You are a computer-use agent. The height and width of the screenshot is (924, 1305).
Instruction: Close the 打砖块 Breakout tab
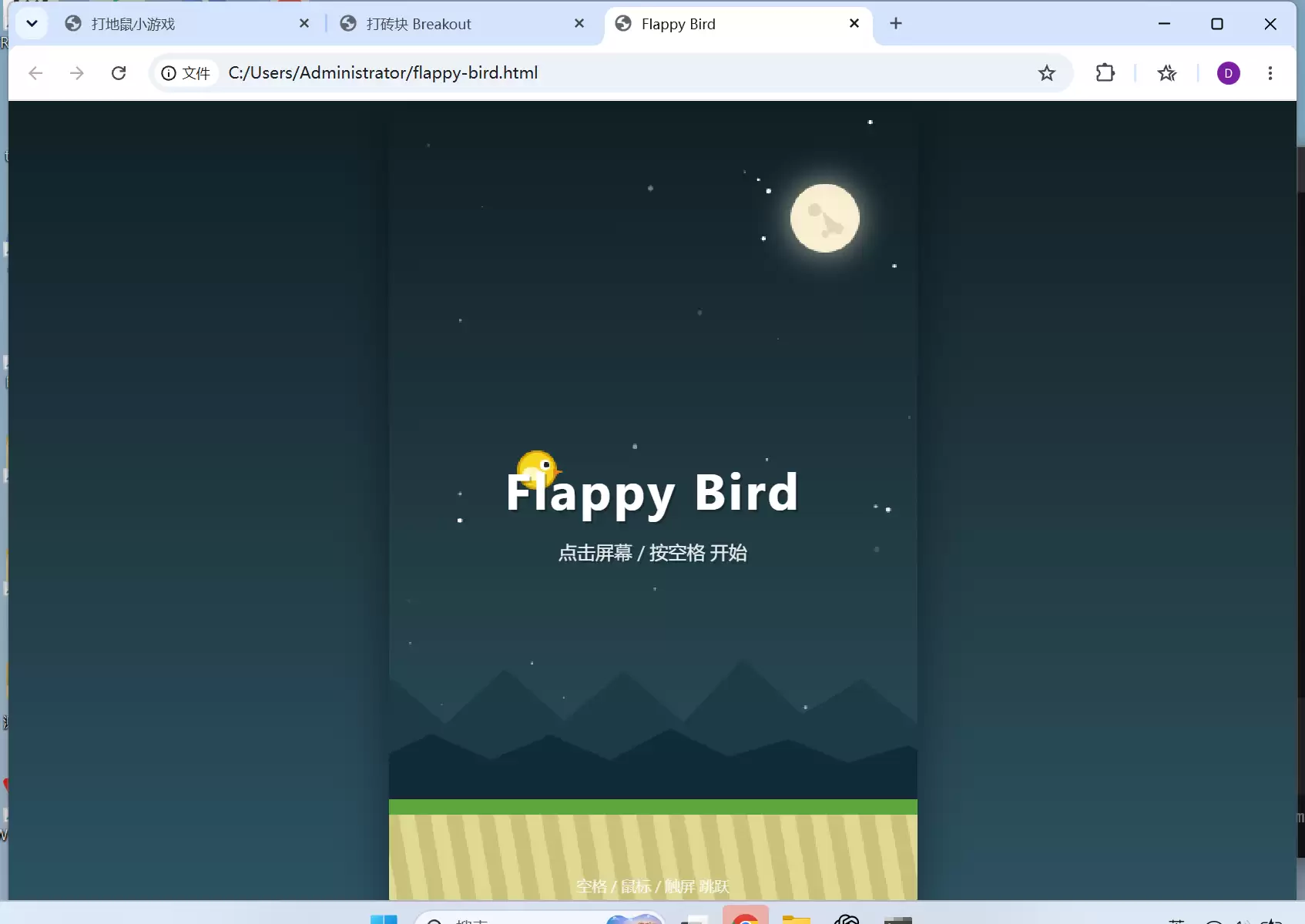click(579, 24)
